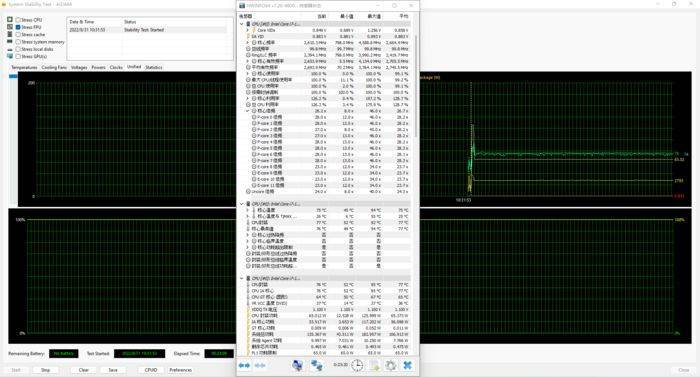Click the HWiNFO vertical scrollbar
This screenshot has width=700, height=377.
416,86
